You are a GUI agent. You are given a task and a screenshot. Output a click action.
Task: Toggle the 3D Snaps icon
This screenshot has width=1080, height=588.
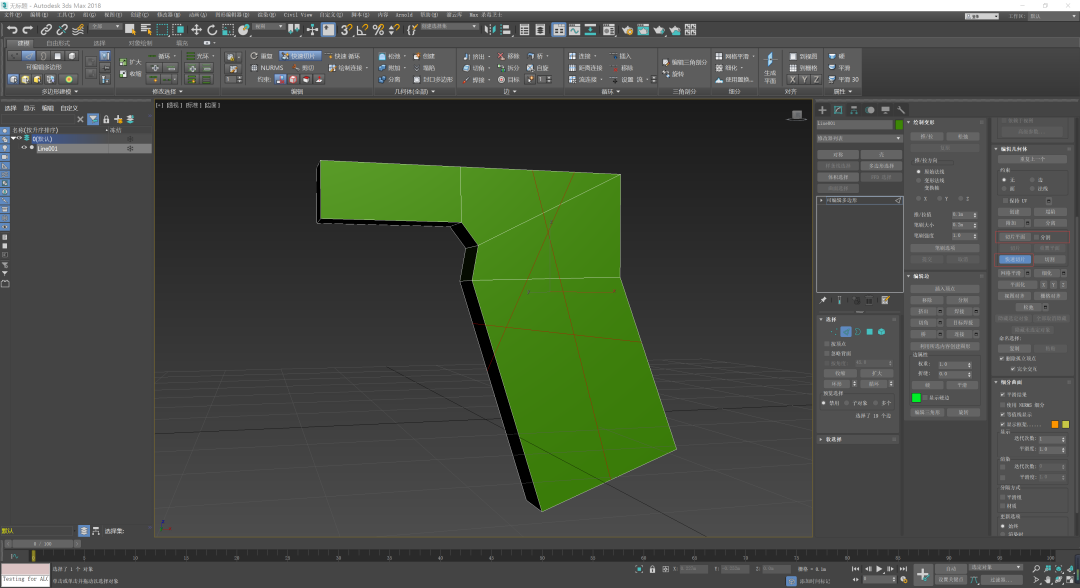click(346, 30)
